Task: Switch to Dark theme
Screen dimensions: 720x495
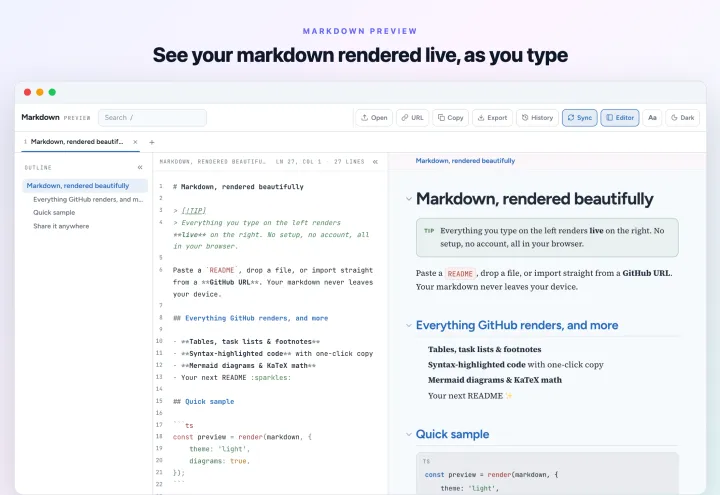Action: [x=682, y=118]
